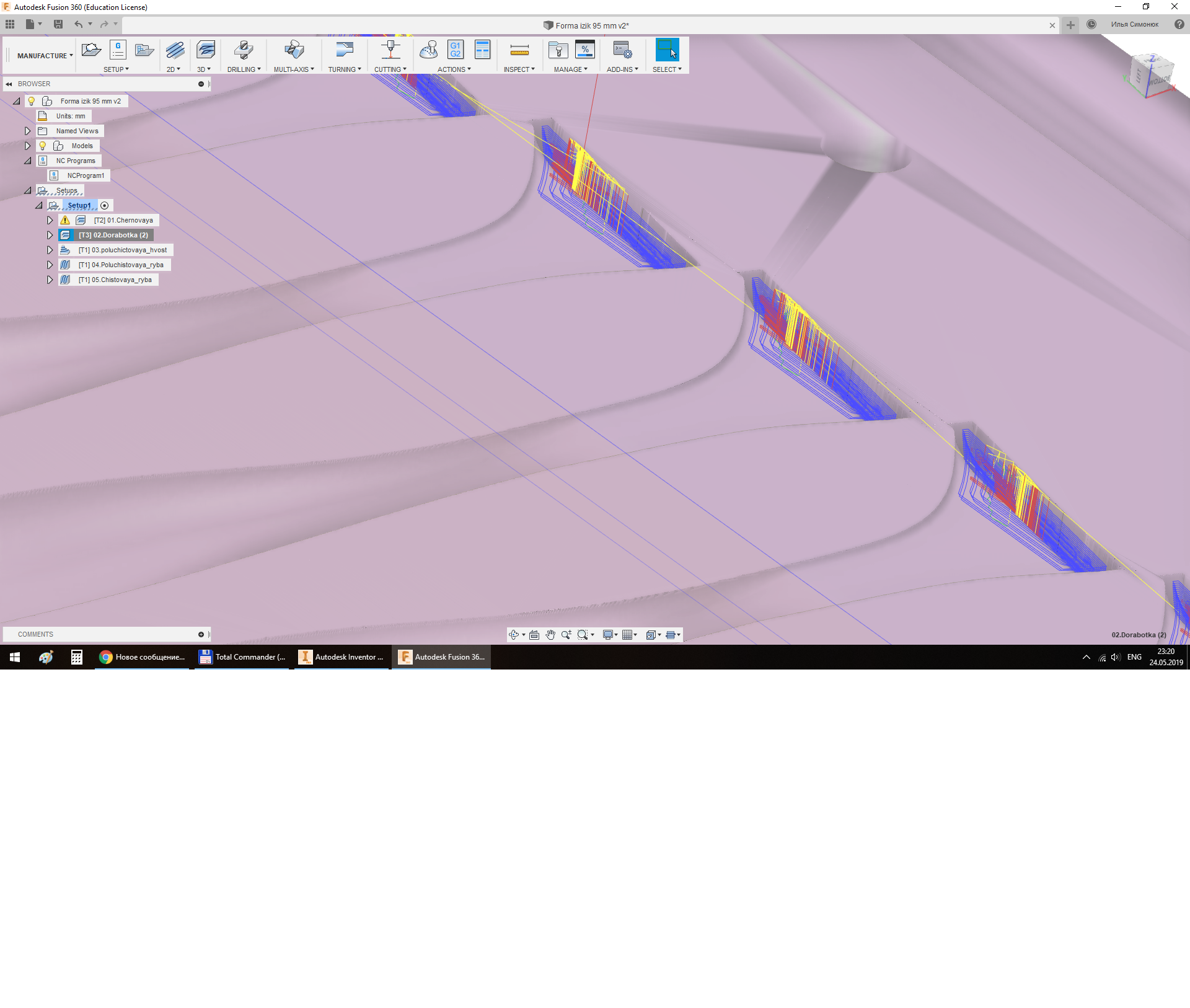1190x1008 pixels.
Task: Click the Measure ruler icon
Action: tap(519, 50)
